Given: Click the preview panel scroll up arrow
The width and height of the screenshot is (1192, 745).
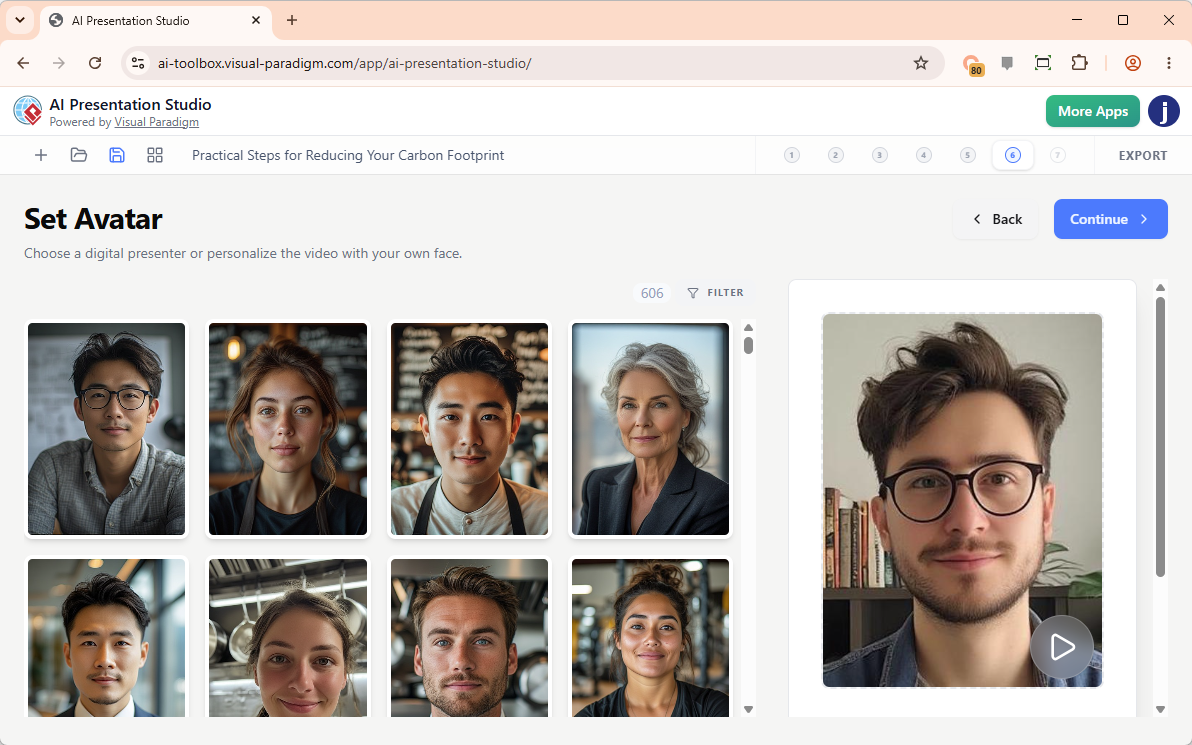Looking at the screenshot, I should [1160, 287].
